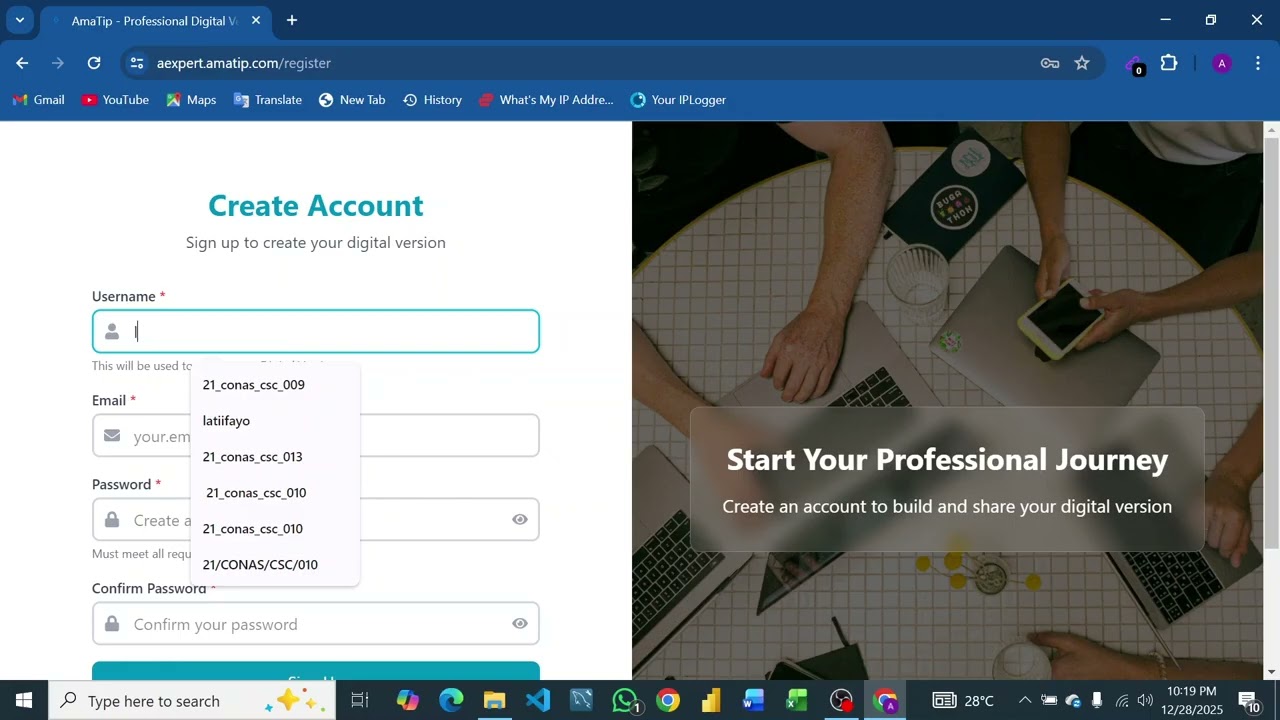Open WhatsApp from the taskbar
The width and height of the screenshot is (1280, 720).
click(x=625, y=700)
